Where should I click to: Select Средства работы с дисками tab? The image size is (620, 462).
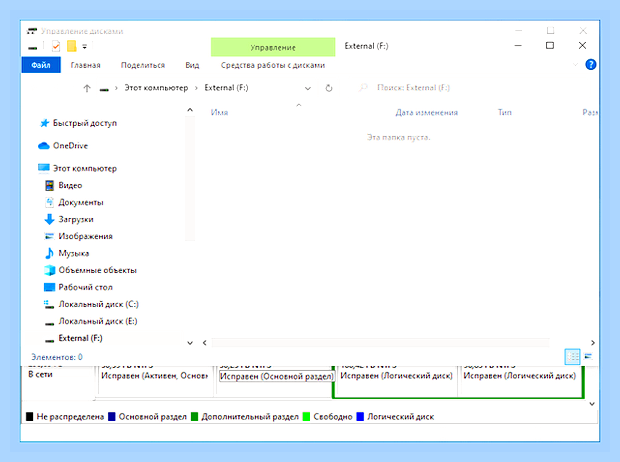(273, 65)
